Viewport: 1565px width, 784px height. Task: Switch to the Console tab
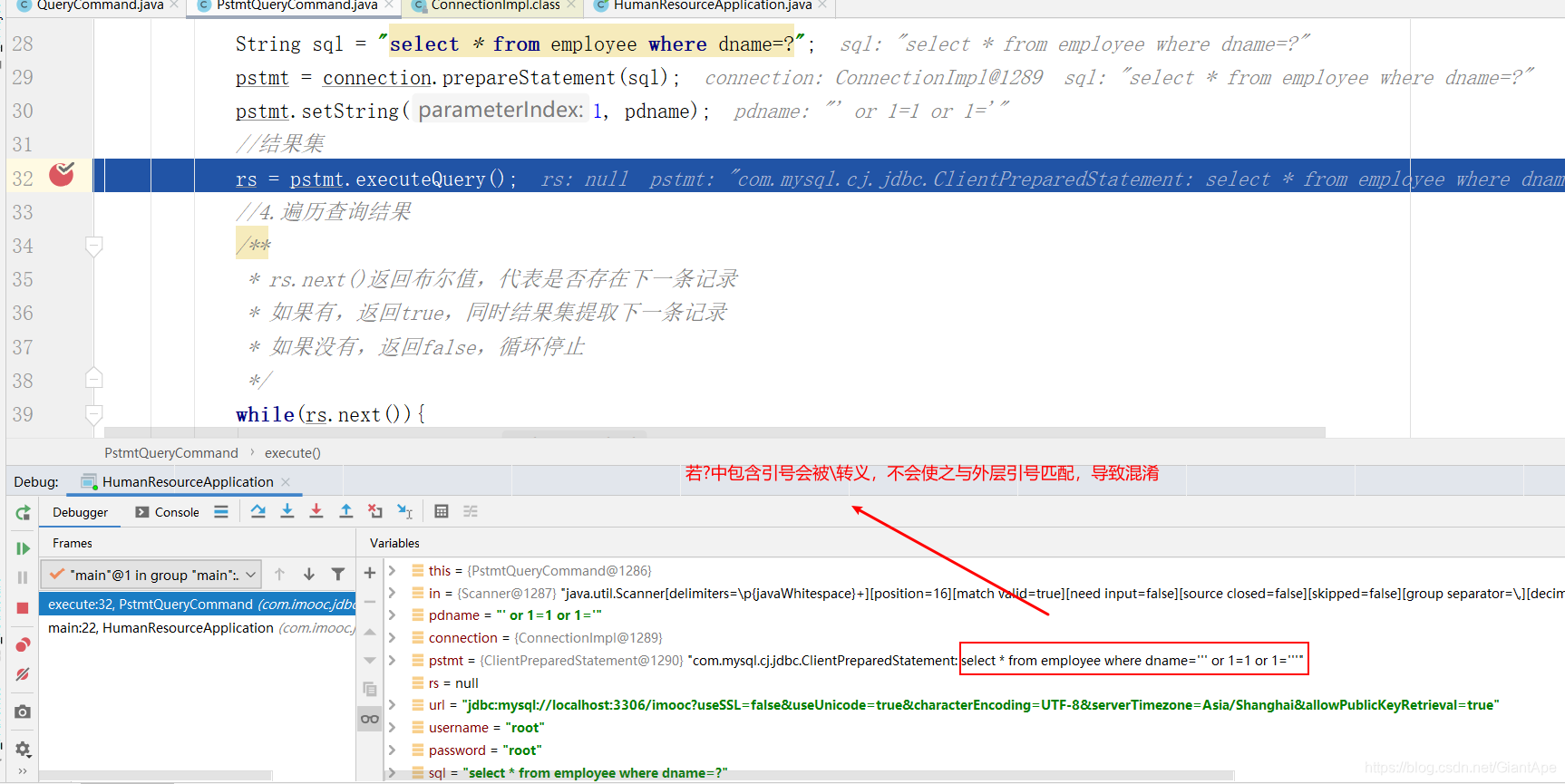pos(167,512)
